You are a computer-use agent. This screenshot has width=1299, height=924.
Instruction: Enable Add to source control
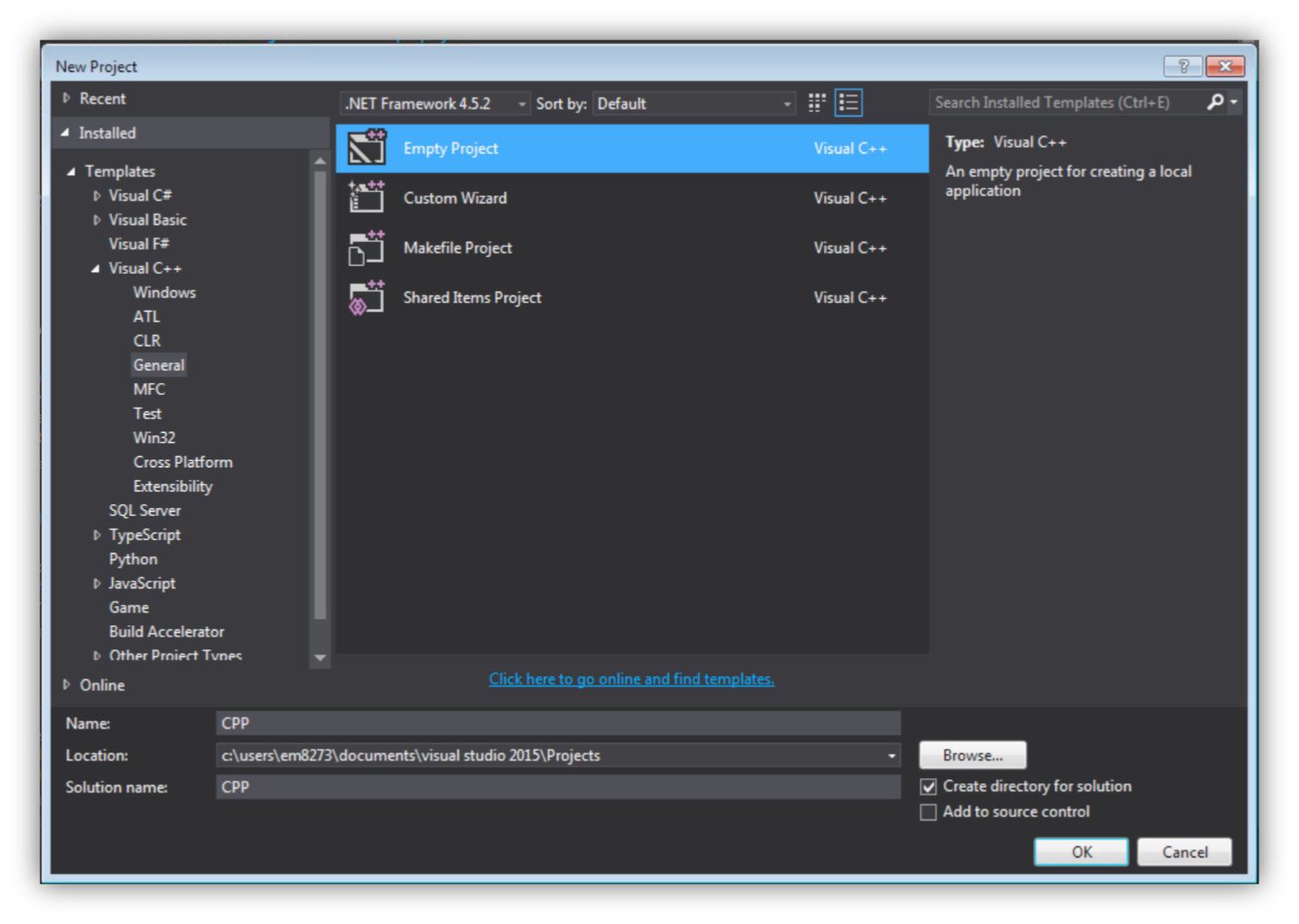(x=929, y=812)
